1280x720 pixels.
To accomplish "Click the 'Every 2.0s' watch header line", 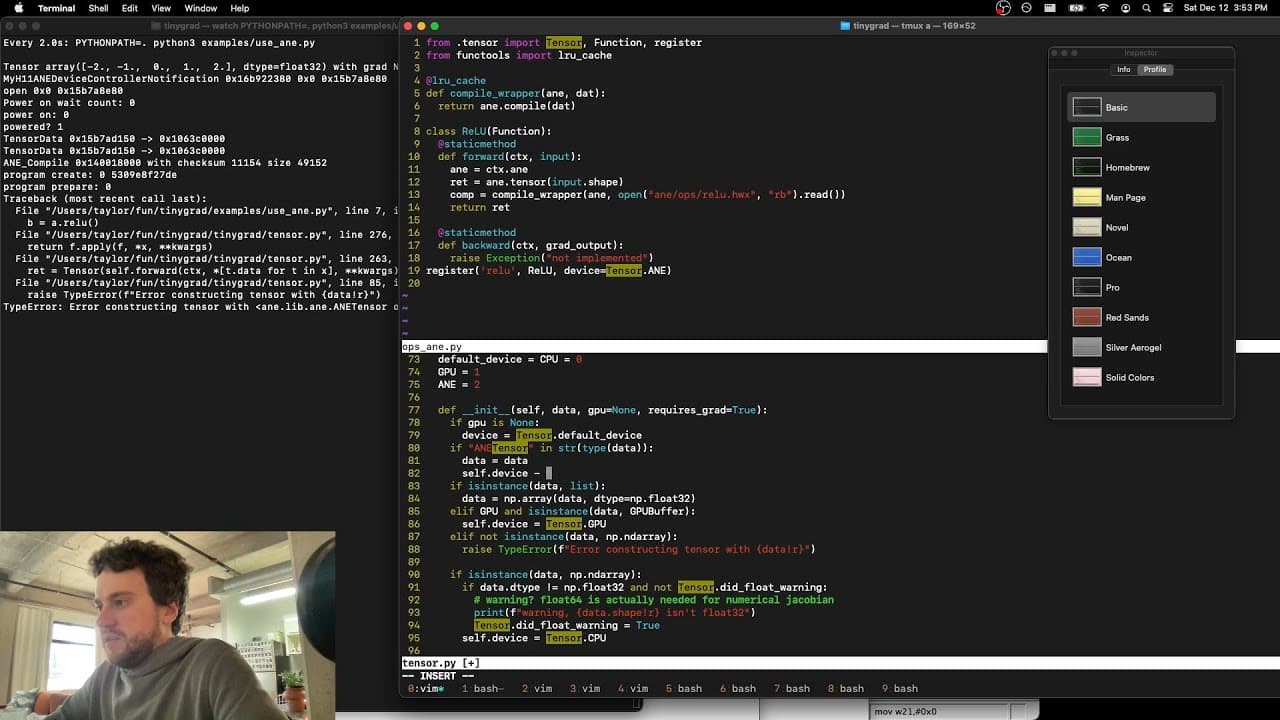I will click(x=159, y=43).
